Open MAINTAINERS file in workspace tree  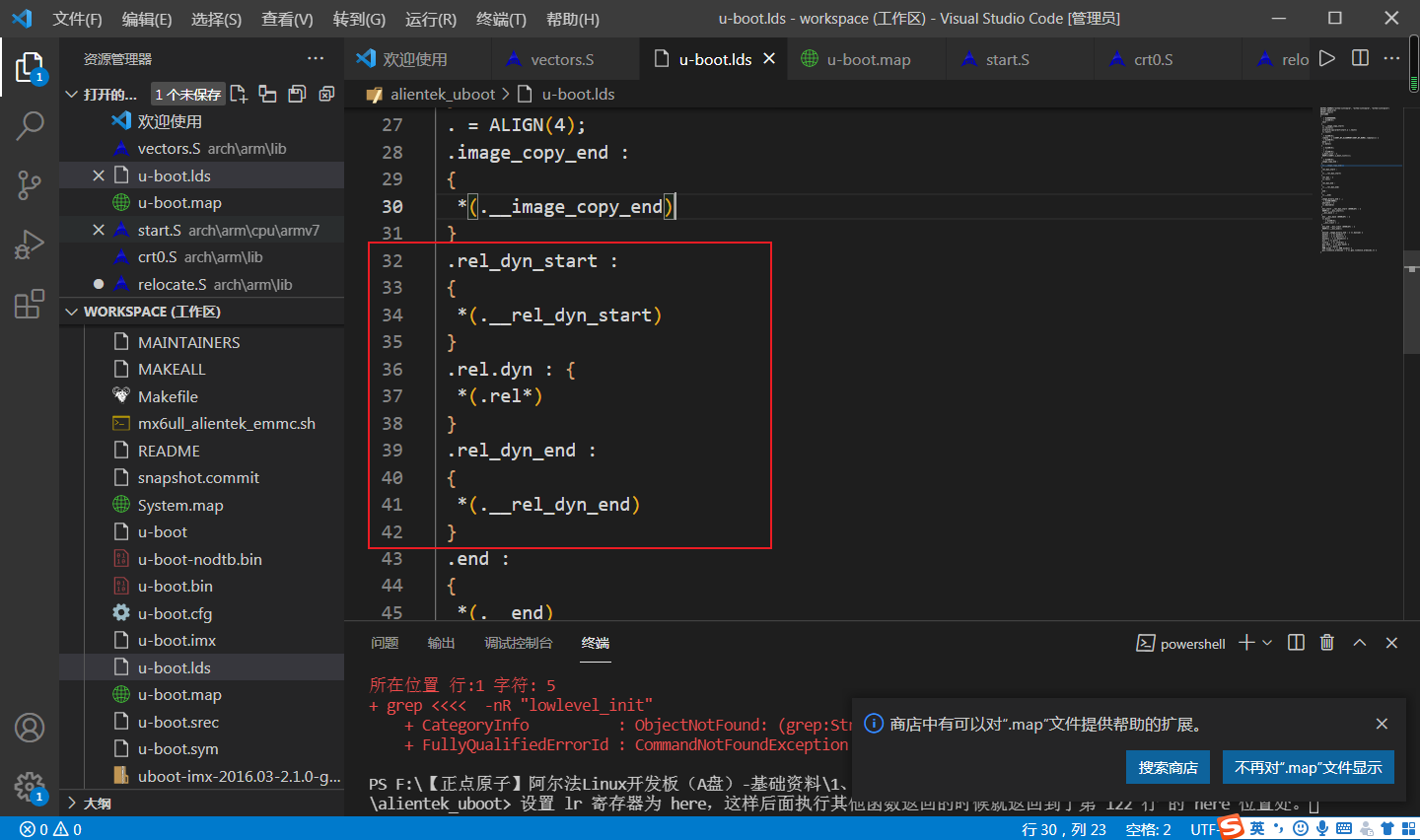pyautogui.click(x=188, y=342)
